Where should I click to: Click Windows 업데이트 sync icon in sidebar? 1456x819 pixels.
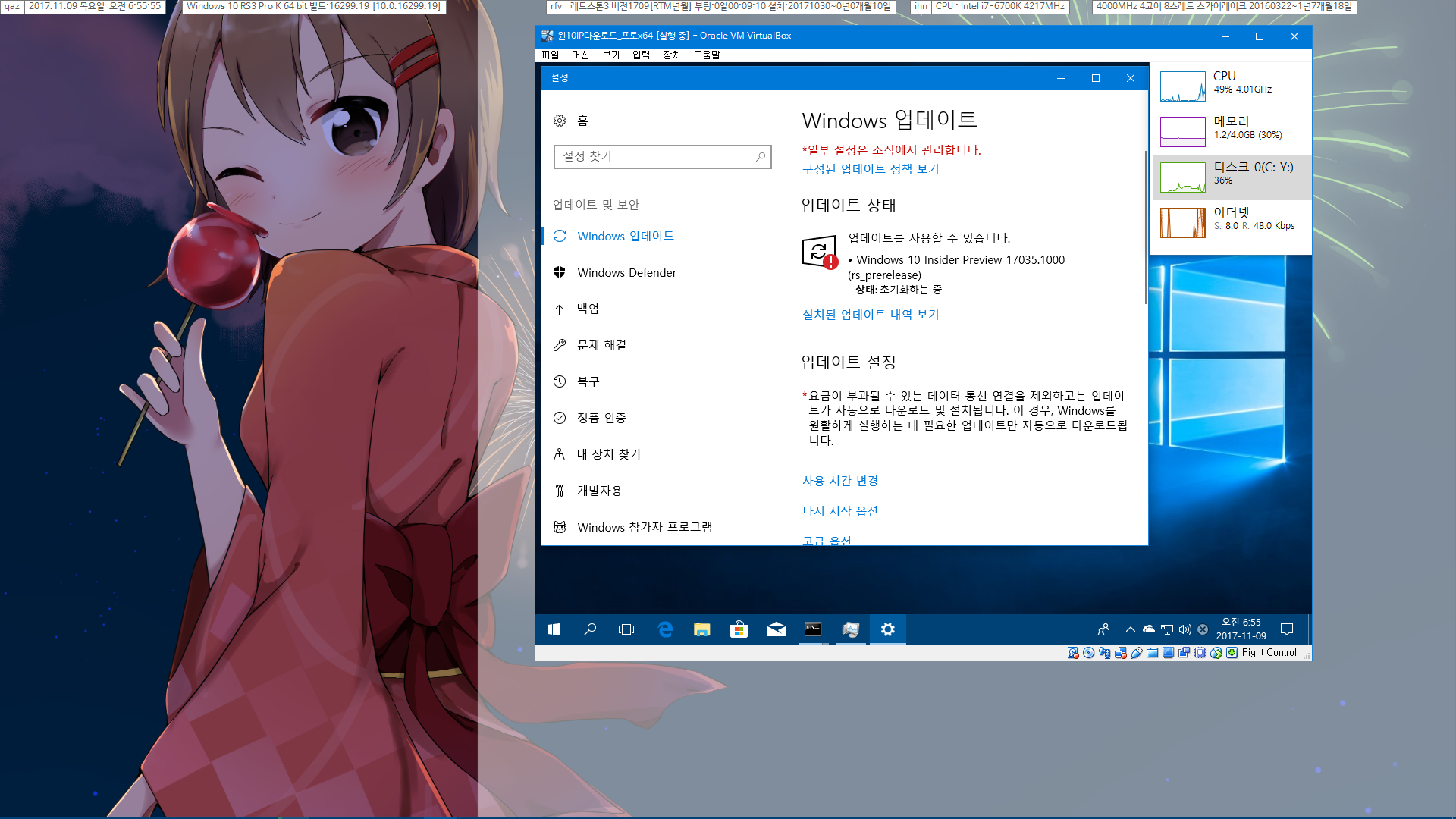[560, 236]
